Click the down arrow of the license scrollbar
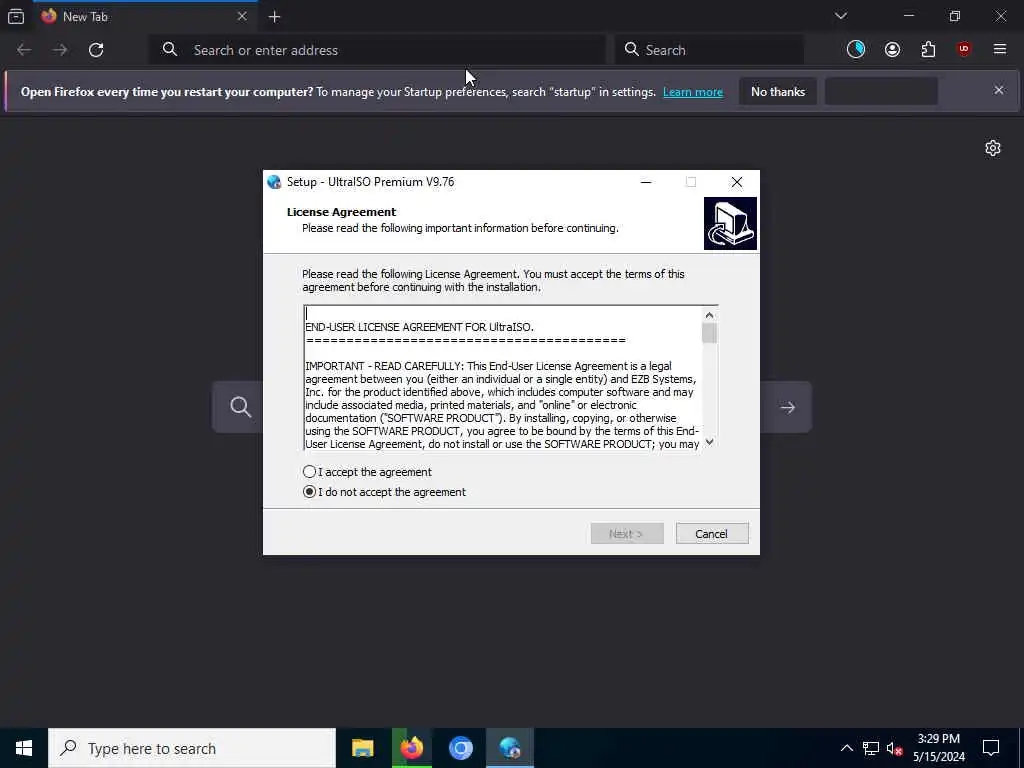This screenshot has height=768, width=1024. [709, 442]
